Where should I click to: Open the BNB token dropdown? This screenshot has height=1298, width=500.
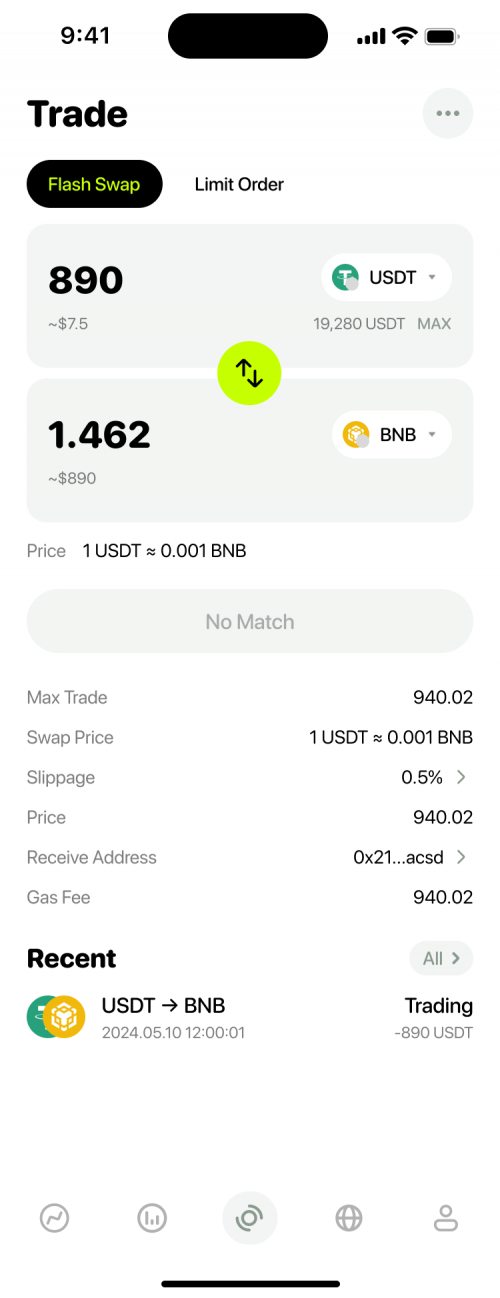[x=392, y=435]
